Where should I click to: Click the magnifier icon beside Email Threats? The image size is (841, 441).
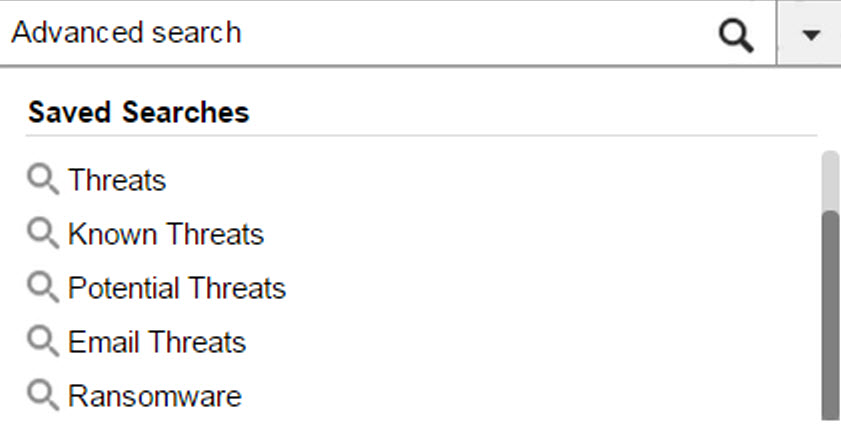43,342
